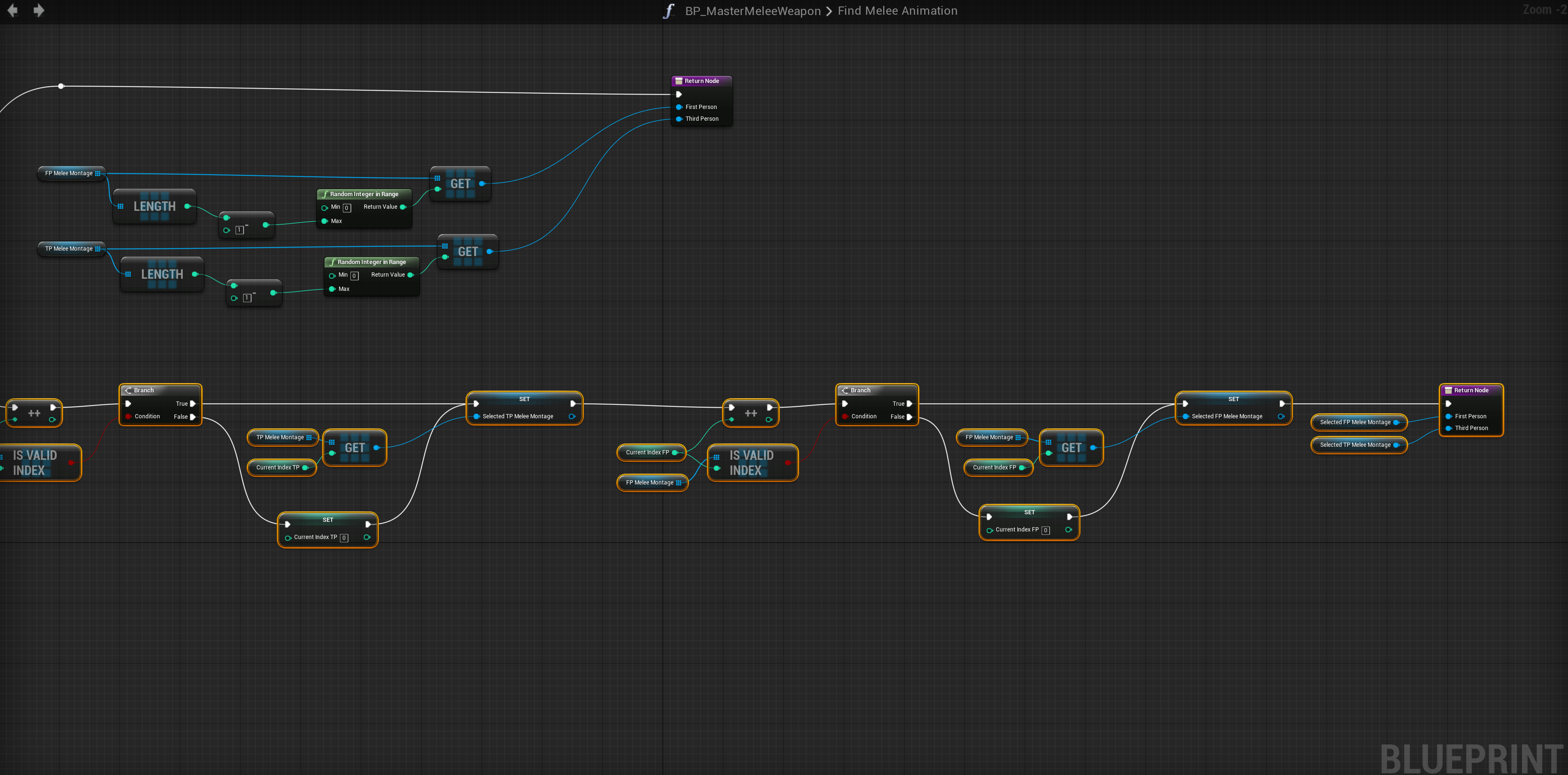
Task: Click the back navigation arrow
Action: coord(12,10)
